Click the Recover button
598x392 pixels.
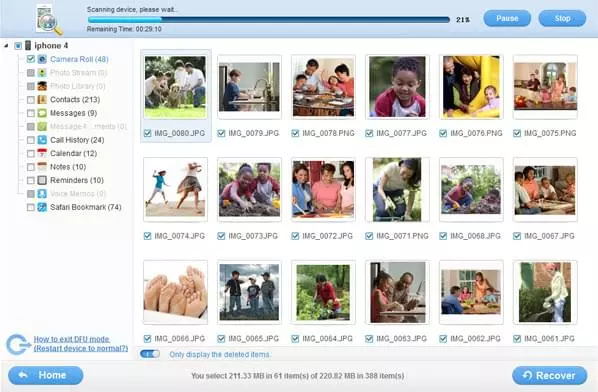[550, 376]
